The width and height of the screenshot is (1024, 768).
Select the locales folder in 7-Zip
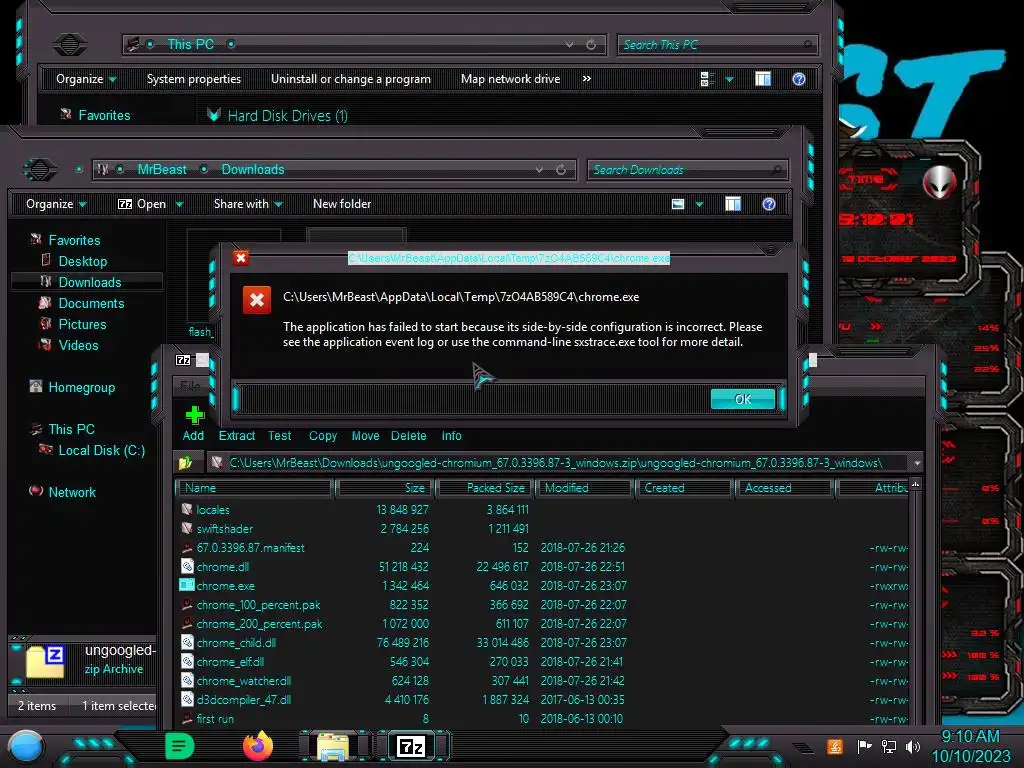click(x=213, y=509)
